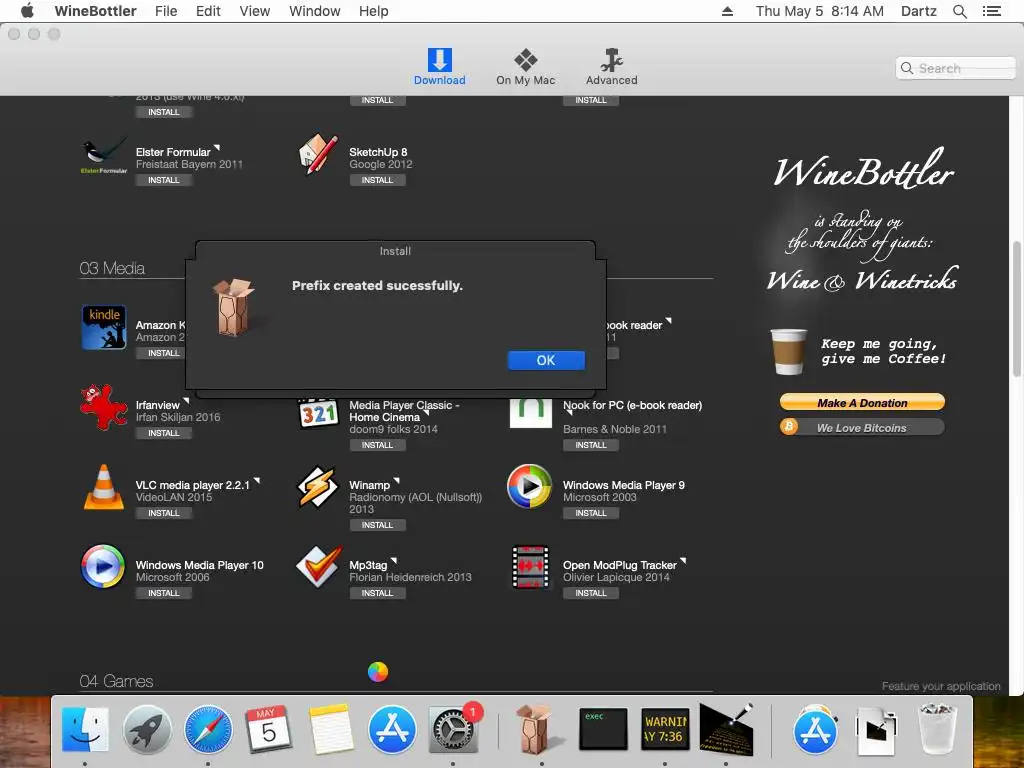Open Launchpad rocket in the Dock
Image resolution: width=1024 pixels, height=768 pixels.
coord(147,729)
